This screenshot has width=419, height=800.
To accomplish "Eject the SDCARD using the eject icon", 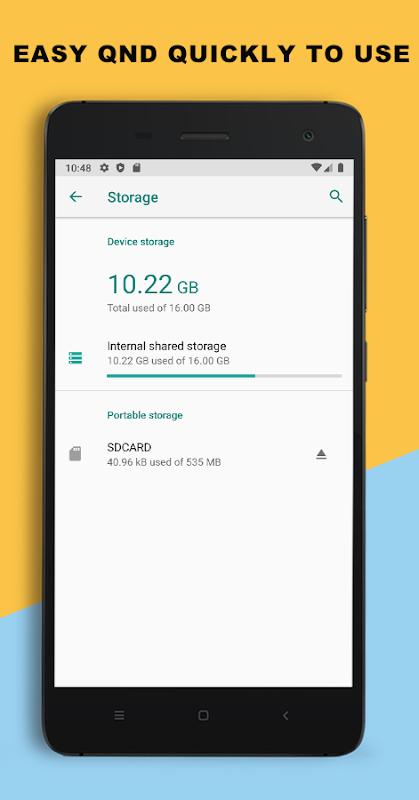I will tap(321, 454).
